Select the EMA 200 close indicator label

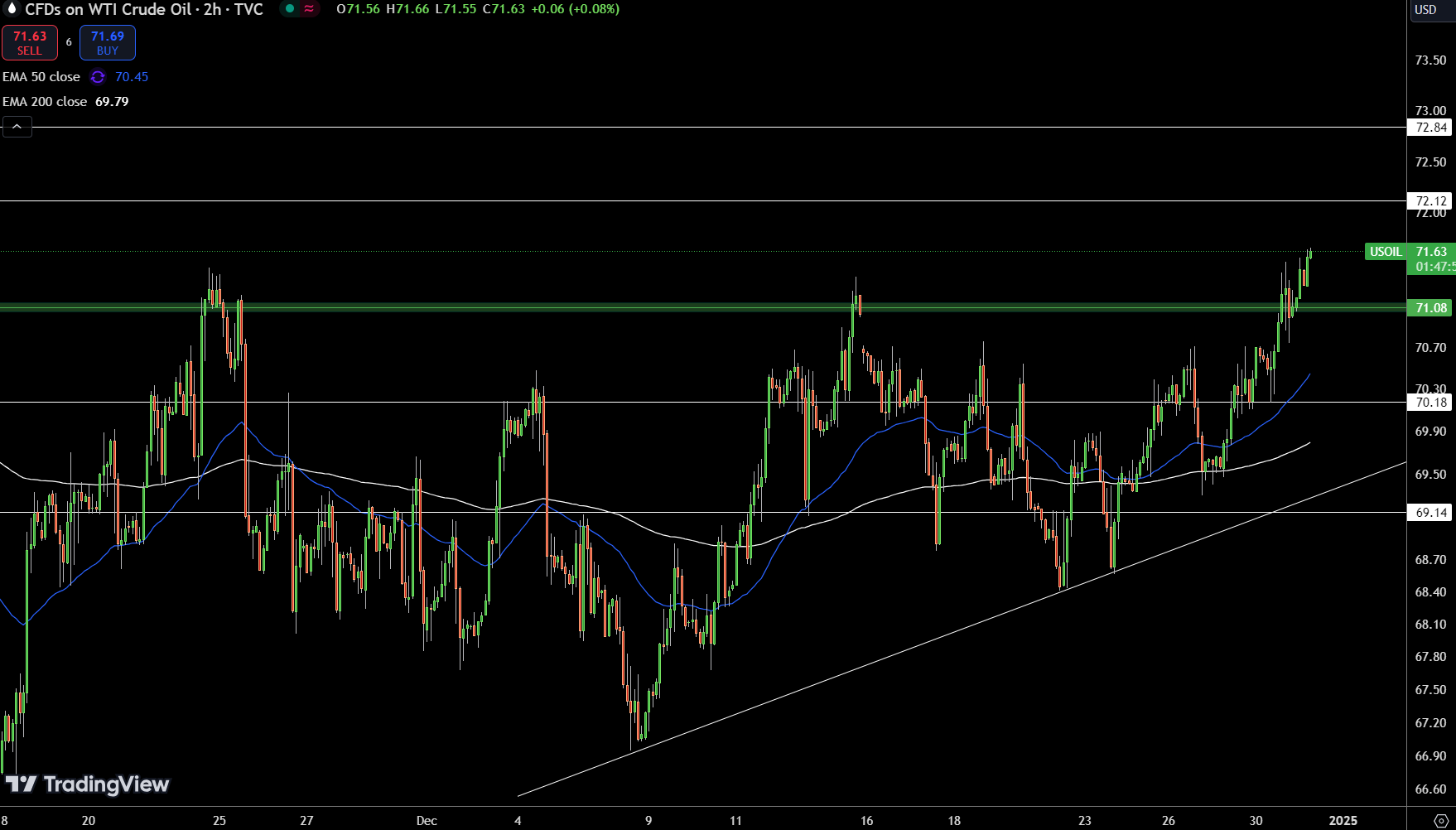[45, 102]
